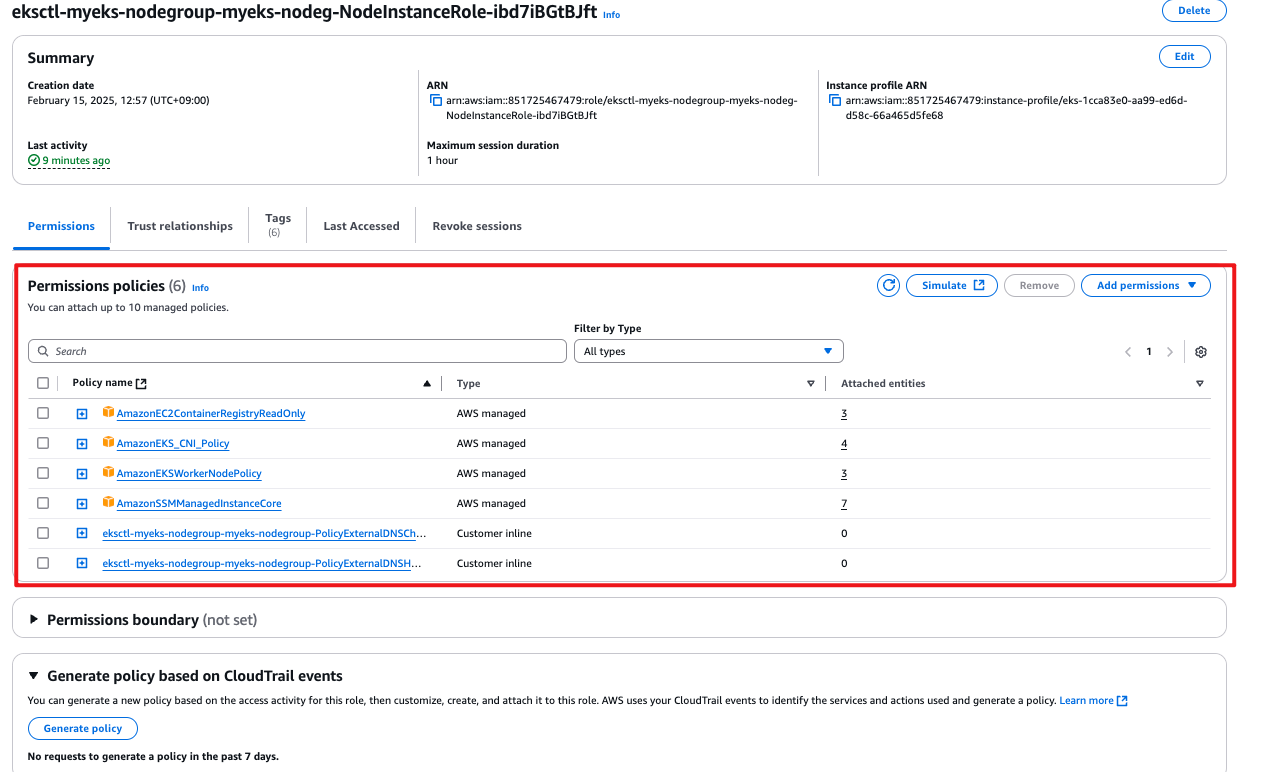Image resolution: width=1288 pixels, height=772 pixels.
Task: Open the AmazonSSMManagedInstanceCore link
Action: (199, 503)
